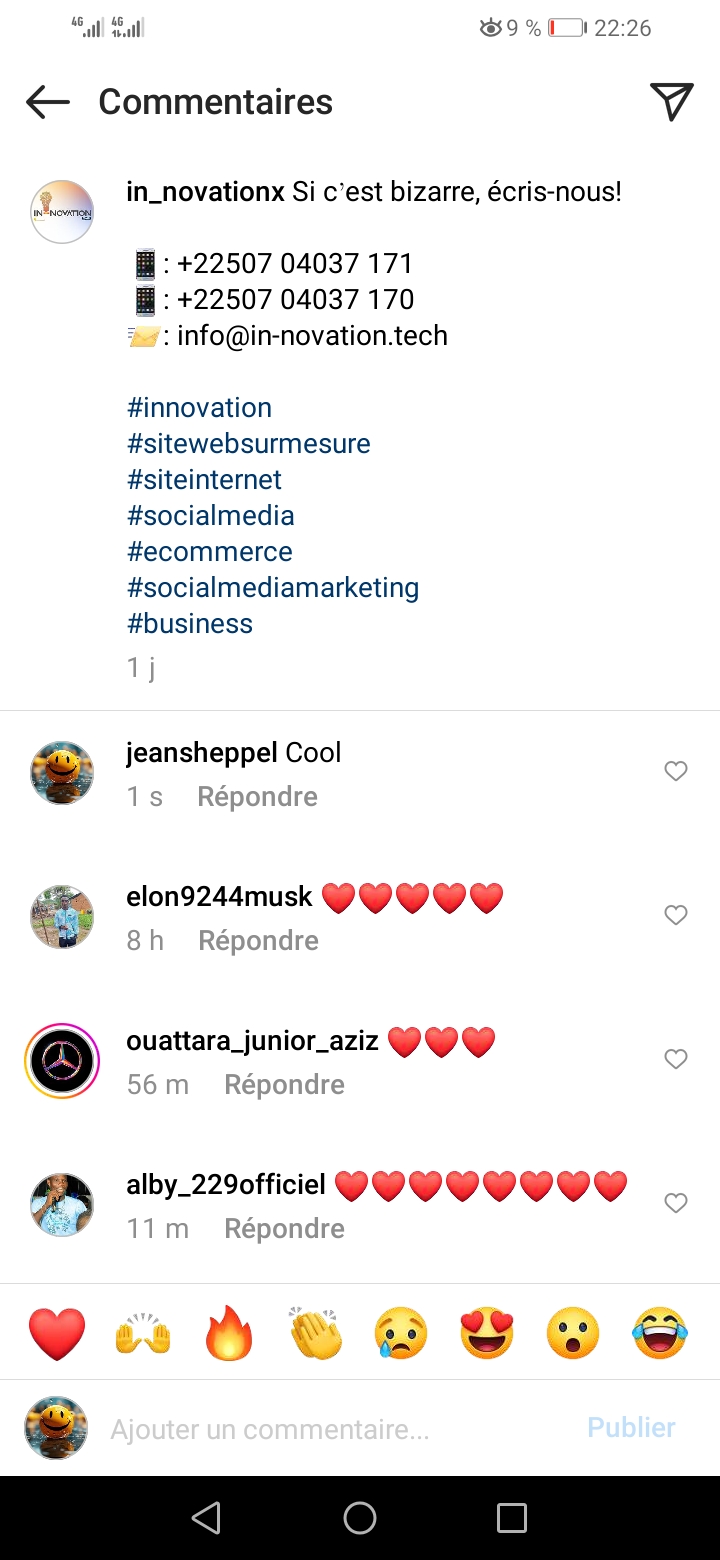The height and width of the screenshot is (1560, 720).
Task: Open the #sitewebsurmesure hashtag
Action: coord(249,444)
